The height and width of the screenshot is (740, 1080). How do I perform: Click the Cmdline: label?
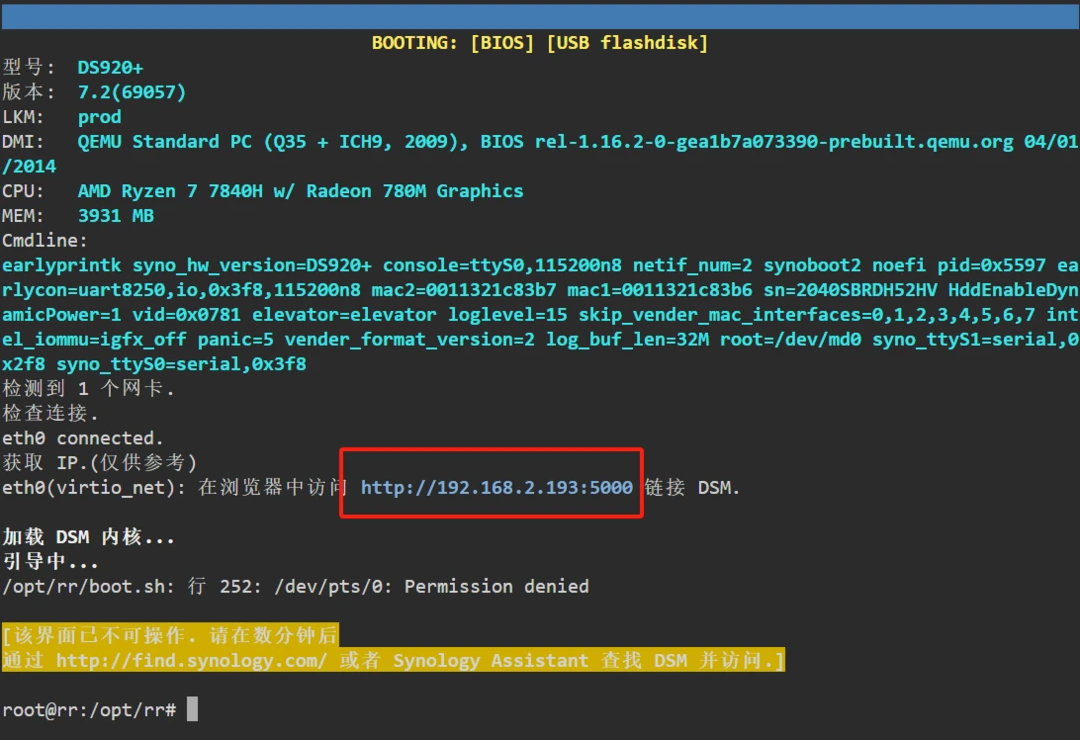(45, 241)
